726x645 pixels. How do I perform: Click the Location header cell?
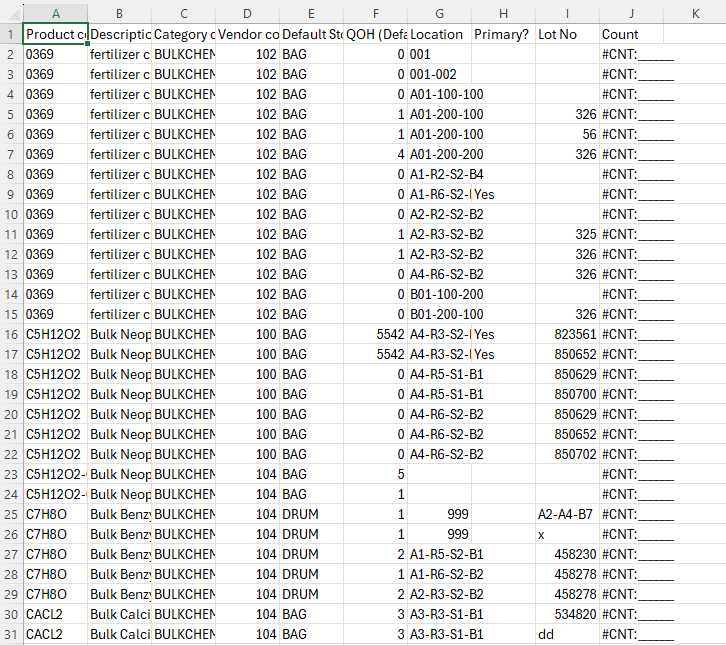click(439, 34)
